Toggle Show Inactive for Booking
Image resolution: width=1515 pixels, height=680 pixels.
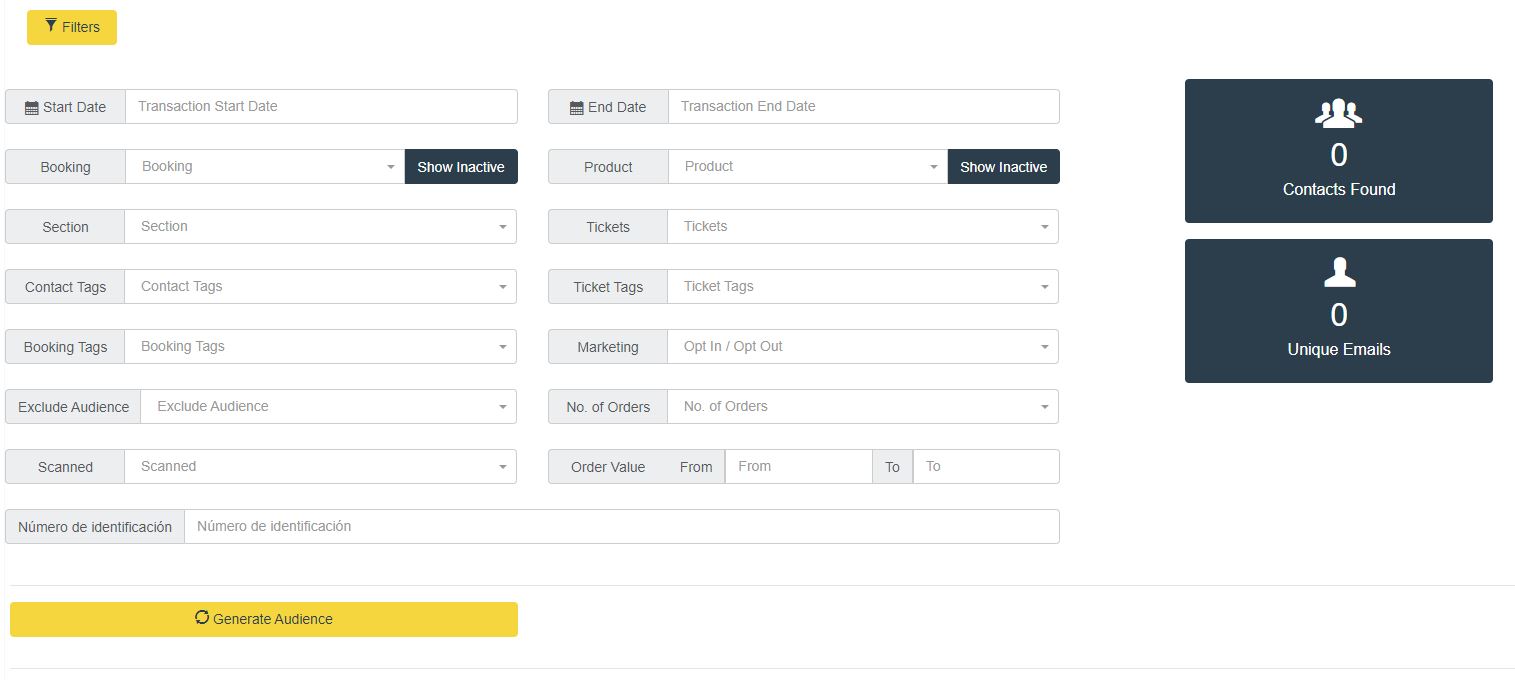pyautogui.click(x=461, y=167)
